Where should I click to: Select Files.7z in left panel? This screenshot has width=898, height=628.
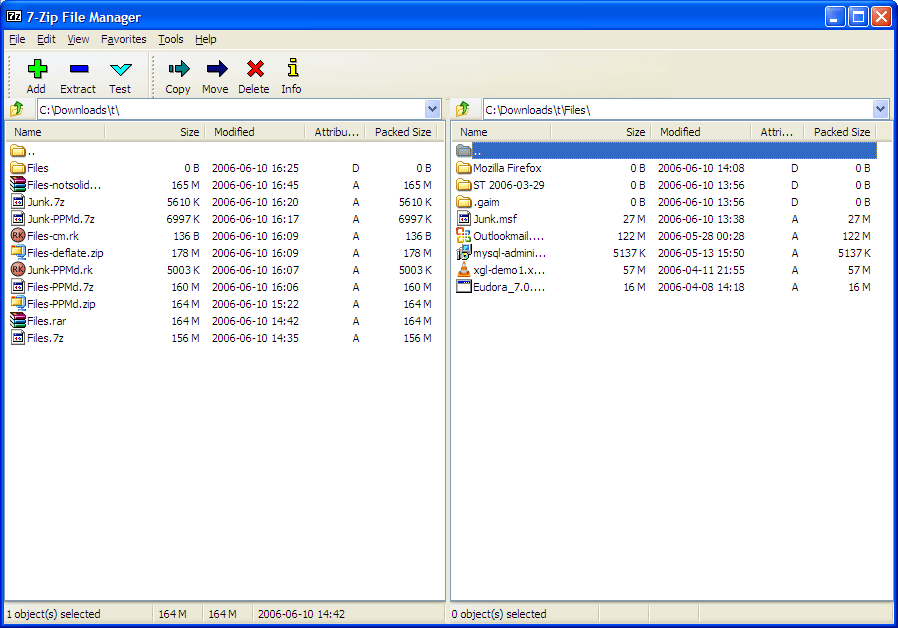pos(45,338)
